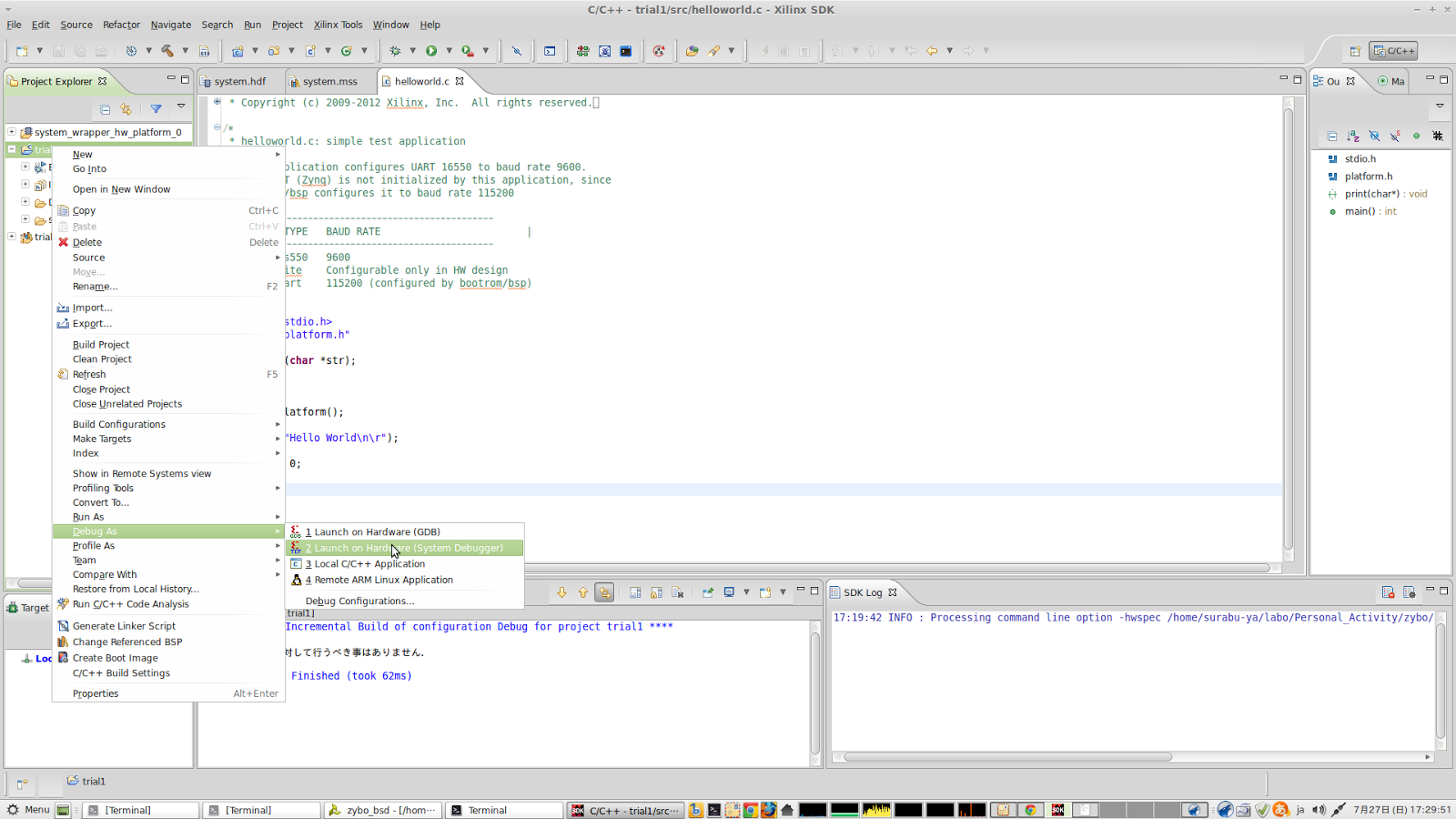Click Clean Project in context menu

[169, 359]
